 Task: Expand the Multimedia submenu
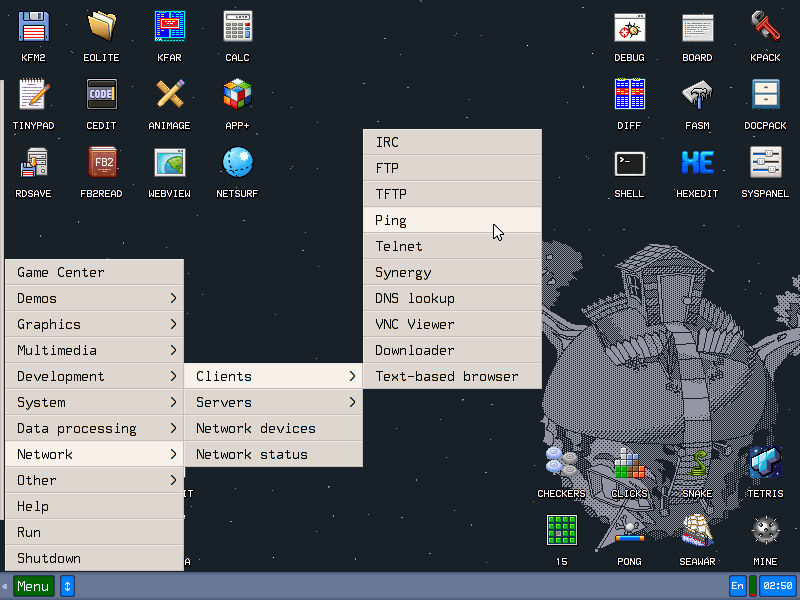pyautogui.click(x=94, y=350)
